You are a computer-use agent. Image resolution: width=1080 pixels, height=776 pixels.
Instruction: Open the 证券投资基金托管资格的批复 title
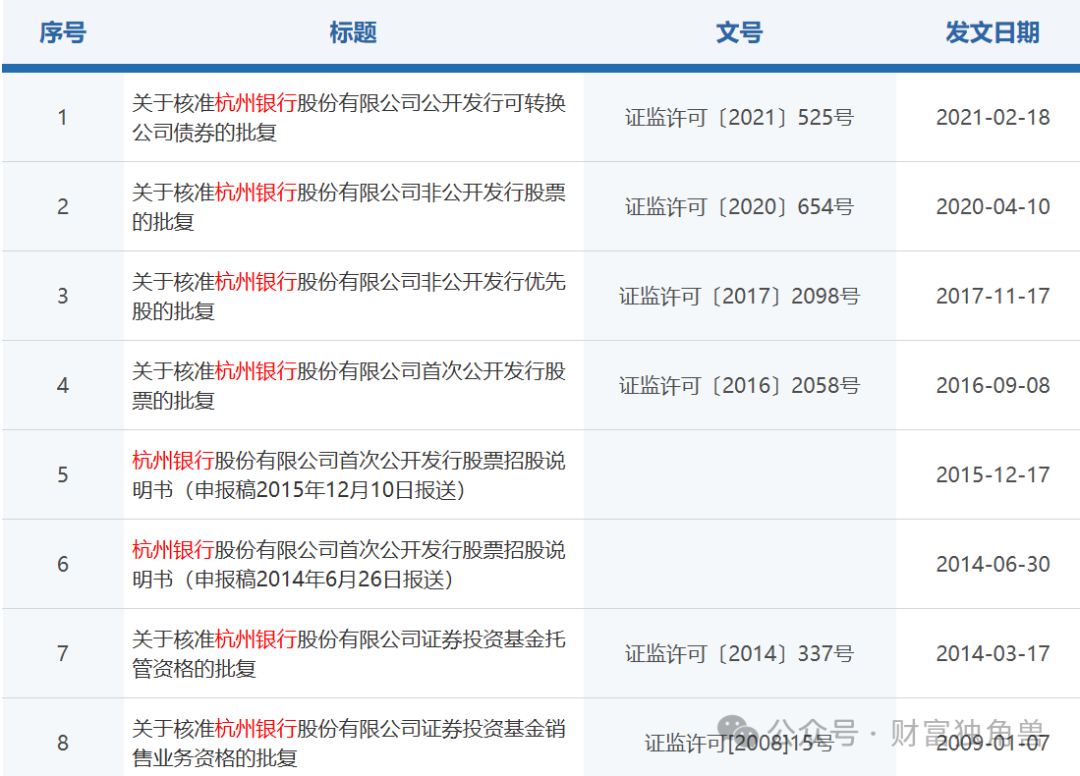(x=349, y=653)
